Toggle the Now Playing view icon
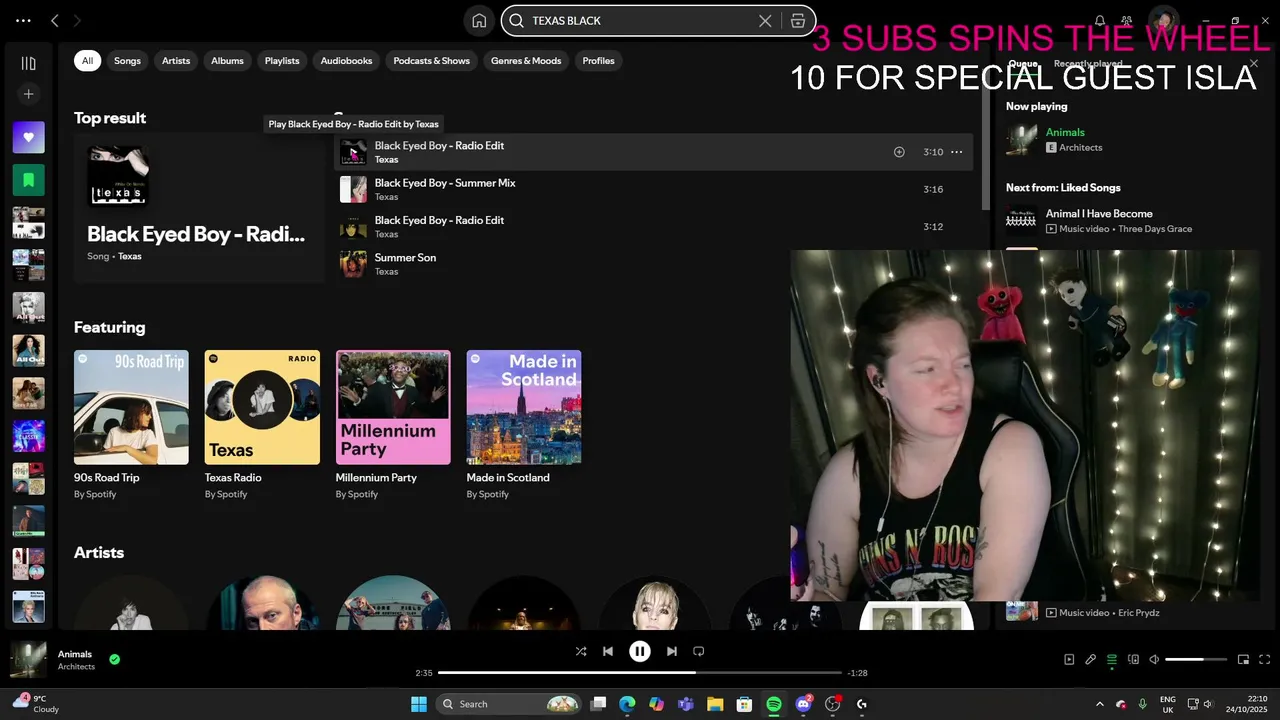Viewport: 1280px width, 720px height. [x=1069, y=660]
